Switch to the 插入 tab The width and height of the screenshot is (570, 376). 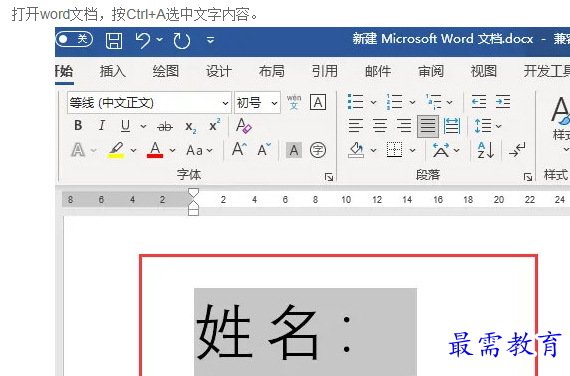(x=113, y=71)
